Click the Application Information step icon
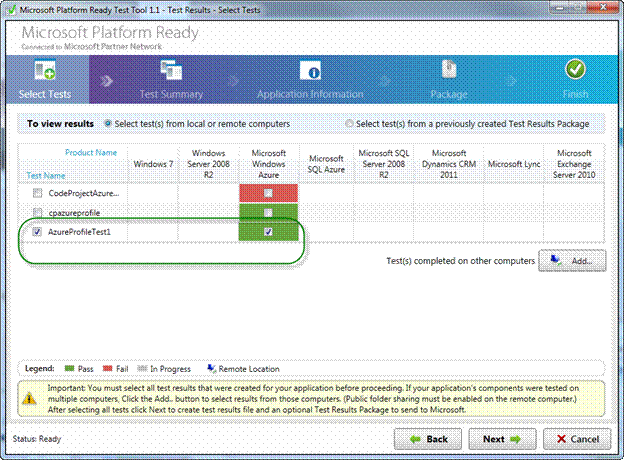 click(x=310, y=71)
